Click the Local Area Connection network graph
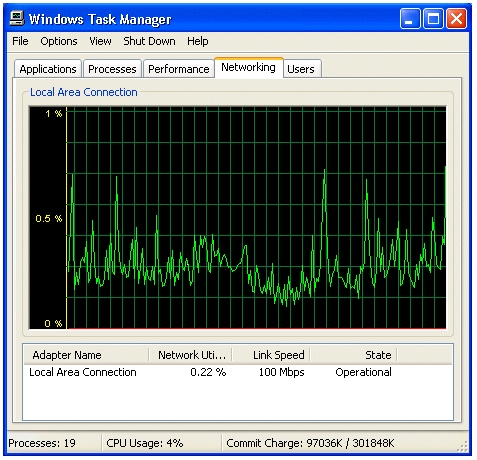This screenshot has width=477, height=460. tap(238, 217)
